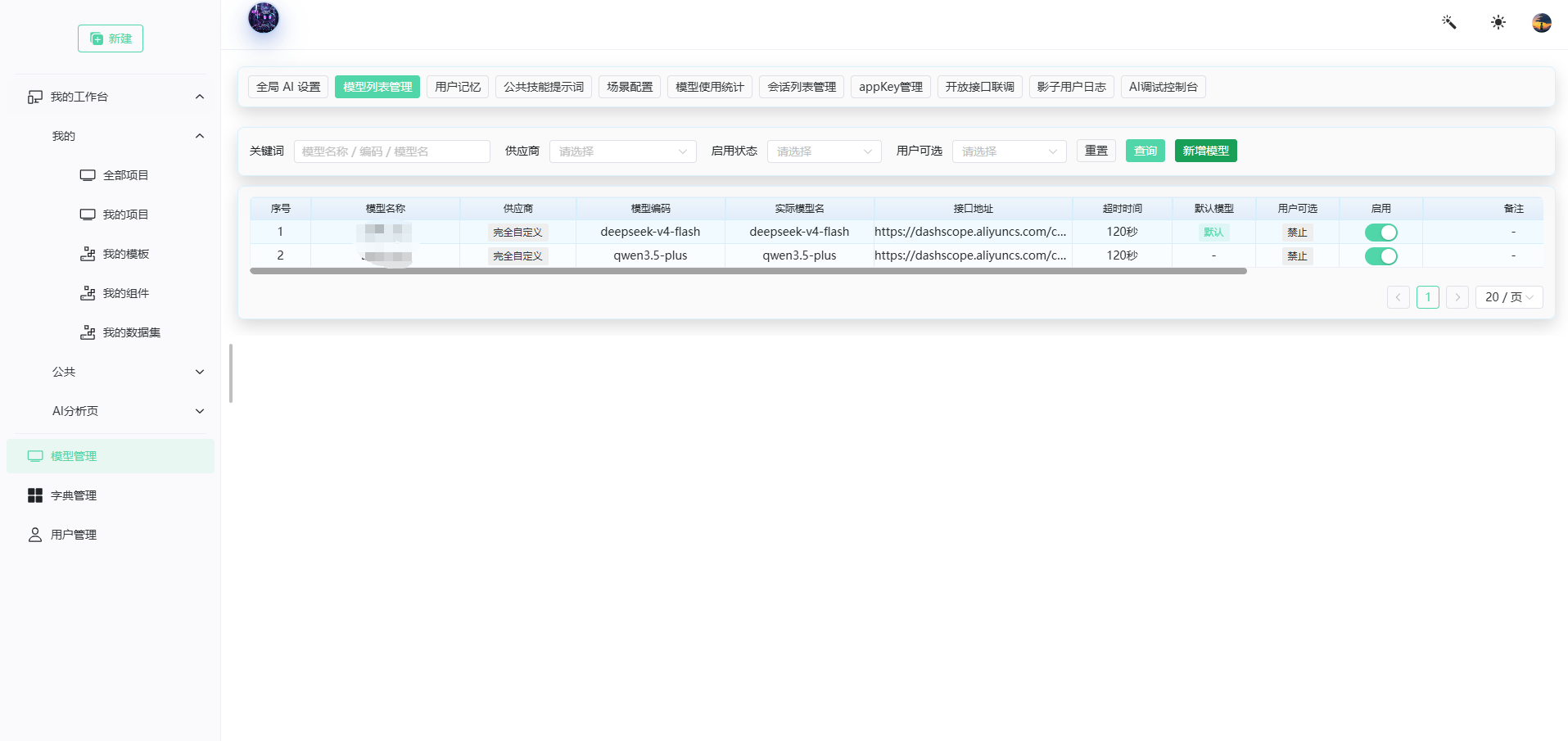Viewport: 1568px width, 741px height.
Task: Click the 新增模型 button
Action: (1206, 151)
